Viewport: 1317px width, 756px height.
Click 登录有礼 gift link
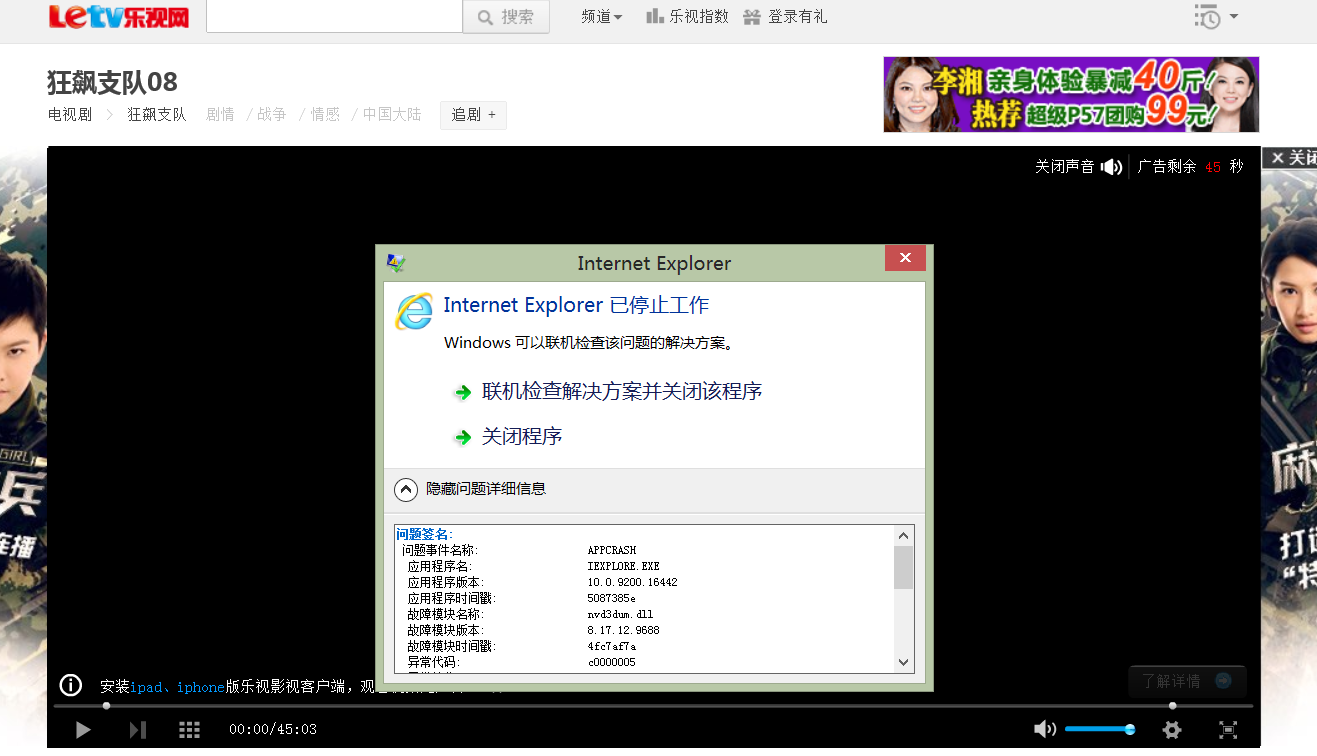[x=786, y=17]
